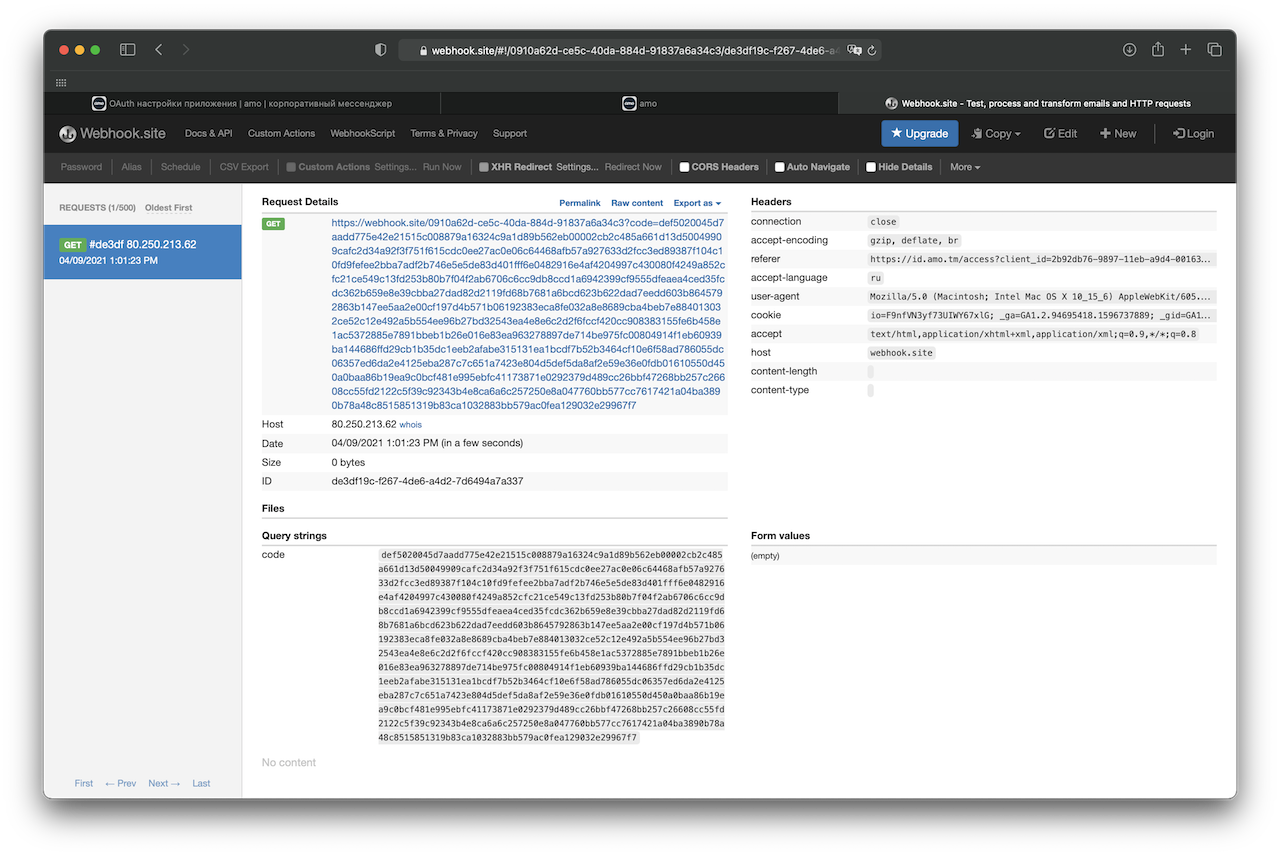
Task: Toggle the Auto Navigate checkbox
Action: click(x=780, y=167)
